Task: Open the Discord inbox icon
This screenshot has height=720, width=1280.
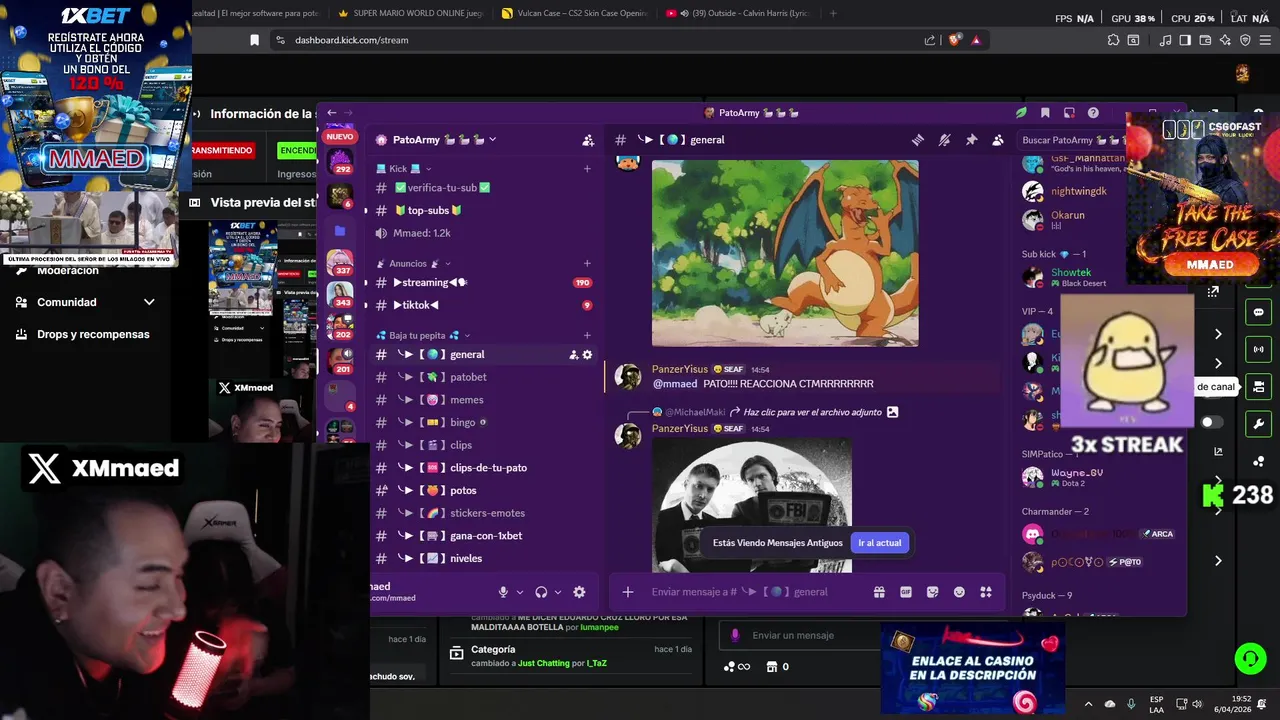Action: point(1069,113)
